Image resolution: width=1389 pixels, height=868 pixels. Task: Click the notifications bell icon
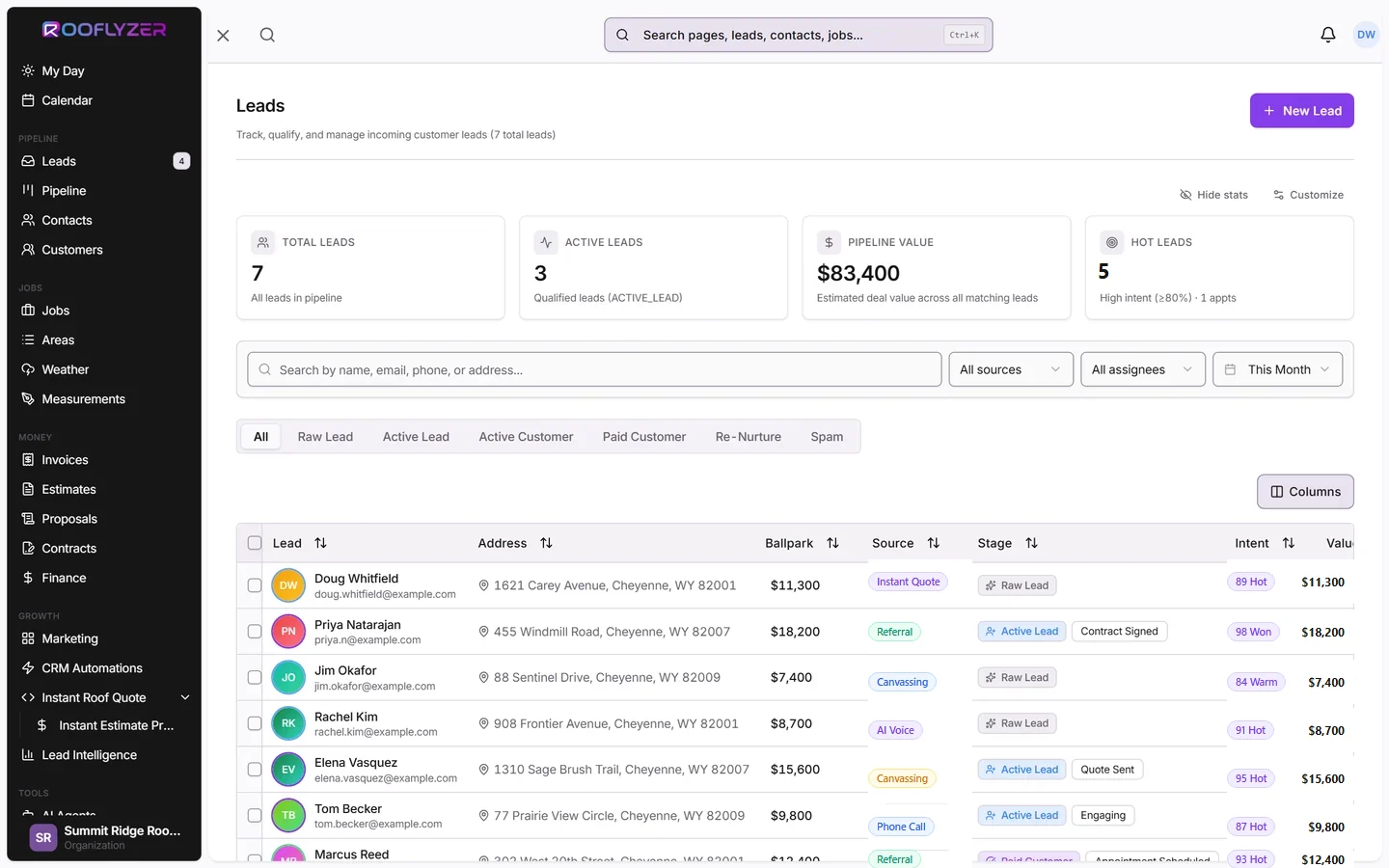[1328, 35]
